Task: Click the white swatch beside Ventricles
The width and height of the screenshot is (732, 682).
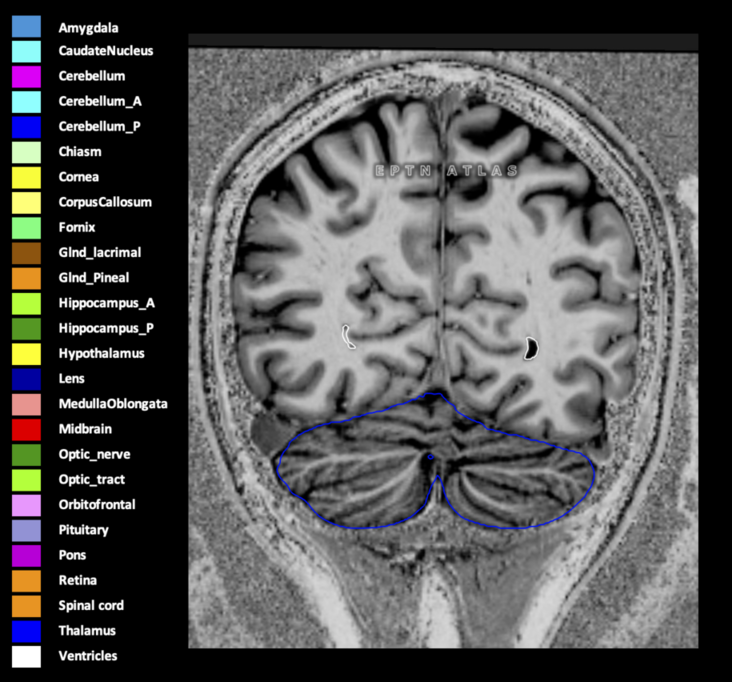Action: (26, 657)
